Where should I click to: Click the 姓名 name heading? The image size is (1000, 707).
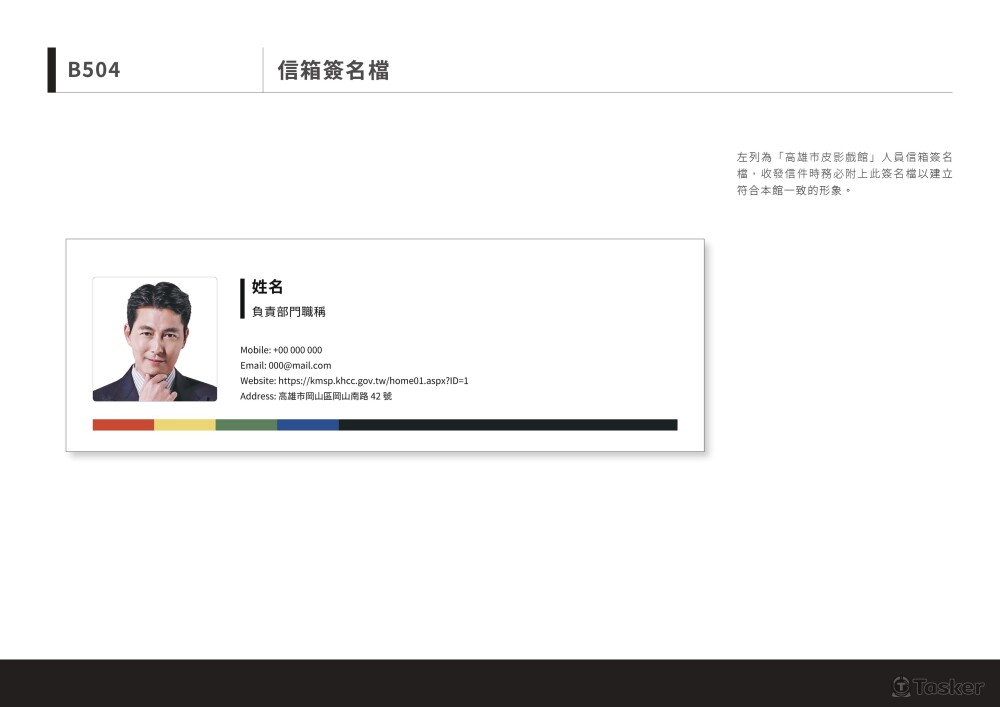point(267,288)
